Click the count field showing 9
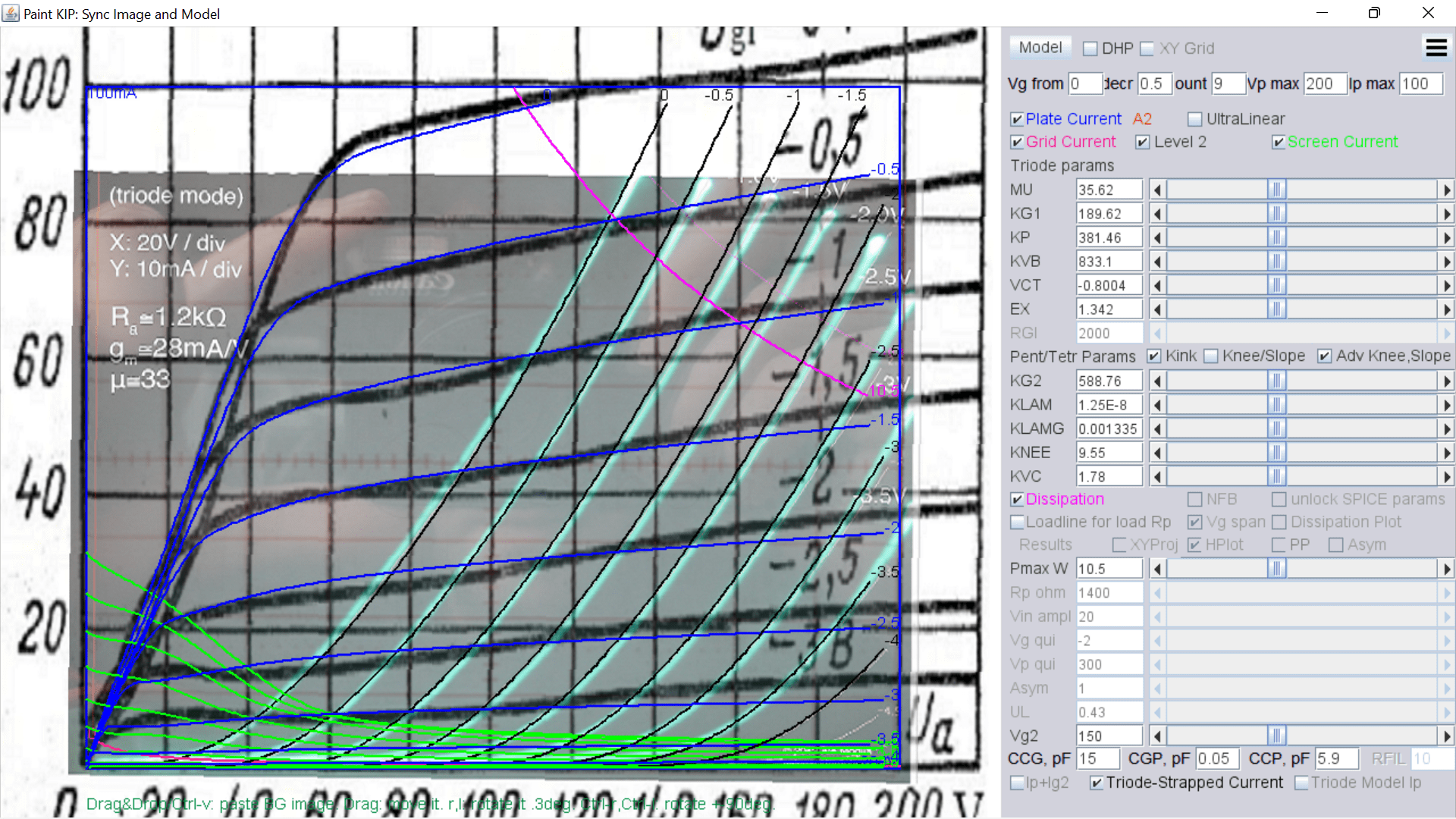Viewport: 1456px width, 819px height. pos(1228,83)
